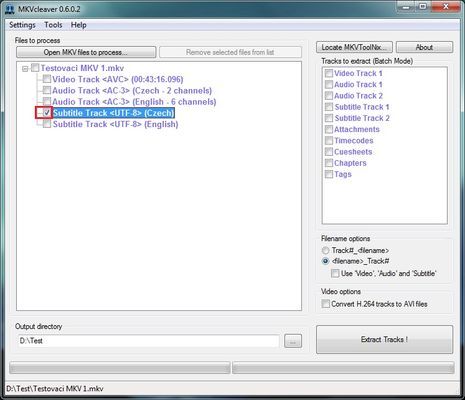The height and width of the screenshot is (400, 465).
Task: Check Use 'Video', 'Audio' and 'Subtitle' option
Action: tap(335, 274)
